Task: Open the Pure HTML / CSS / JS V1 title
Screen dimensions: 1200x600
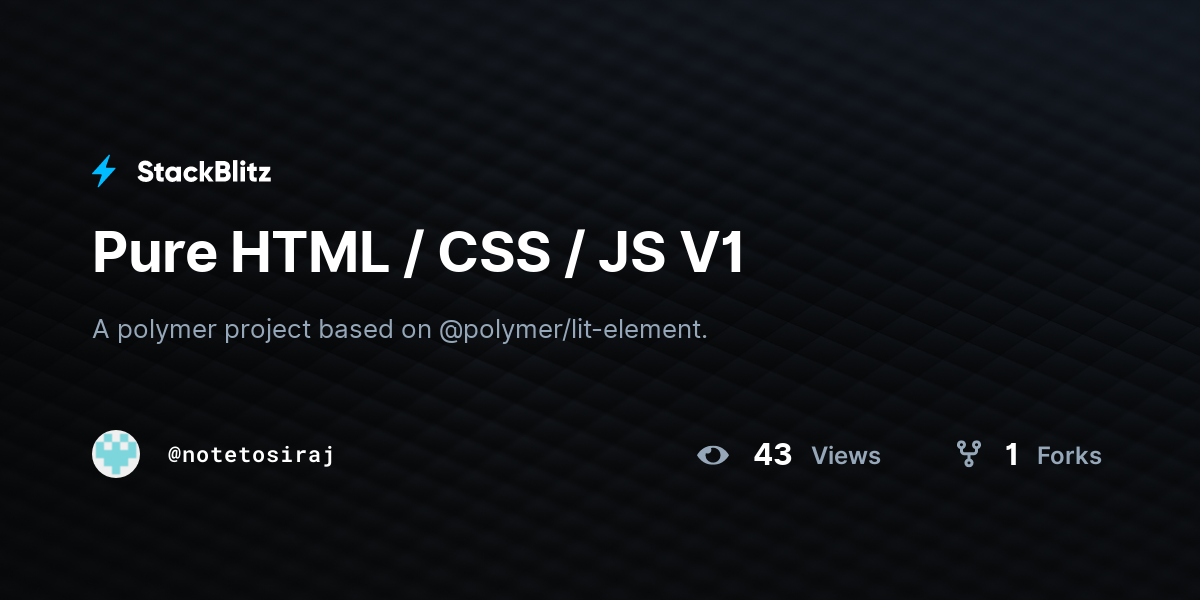Action: click(x=419, y=253)
